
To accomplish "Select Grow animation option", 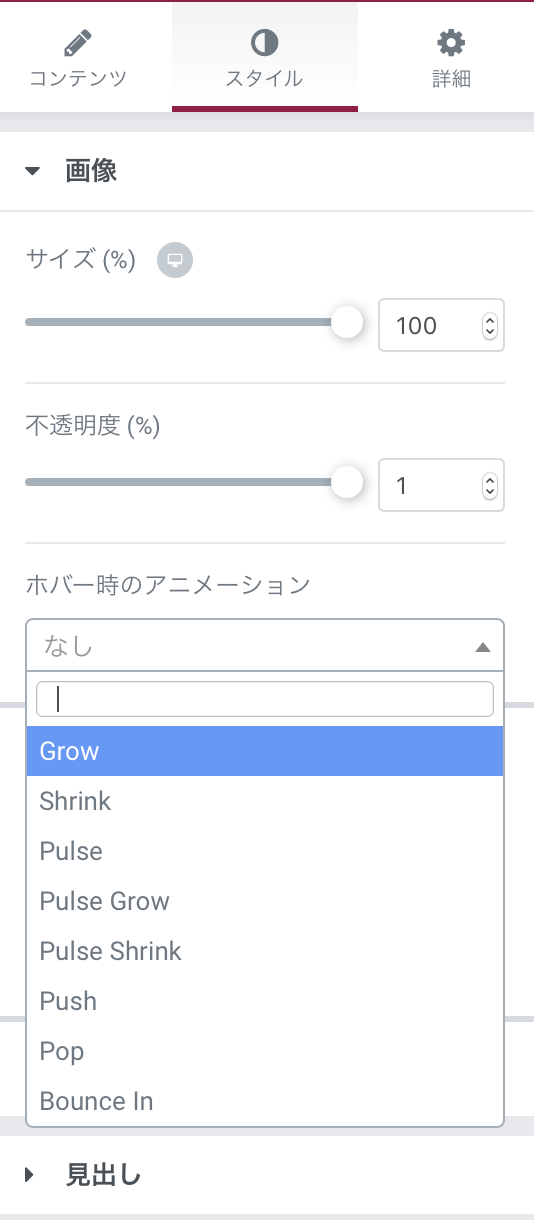I will [265, 751].
